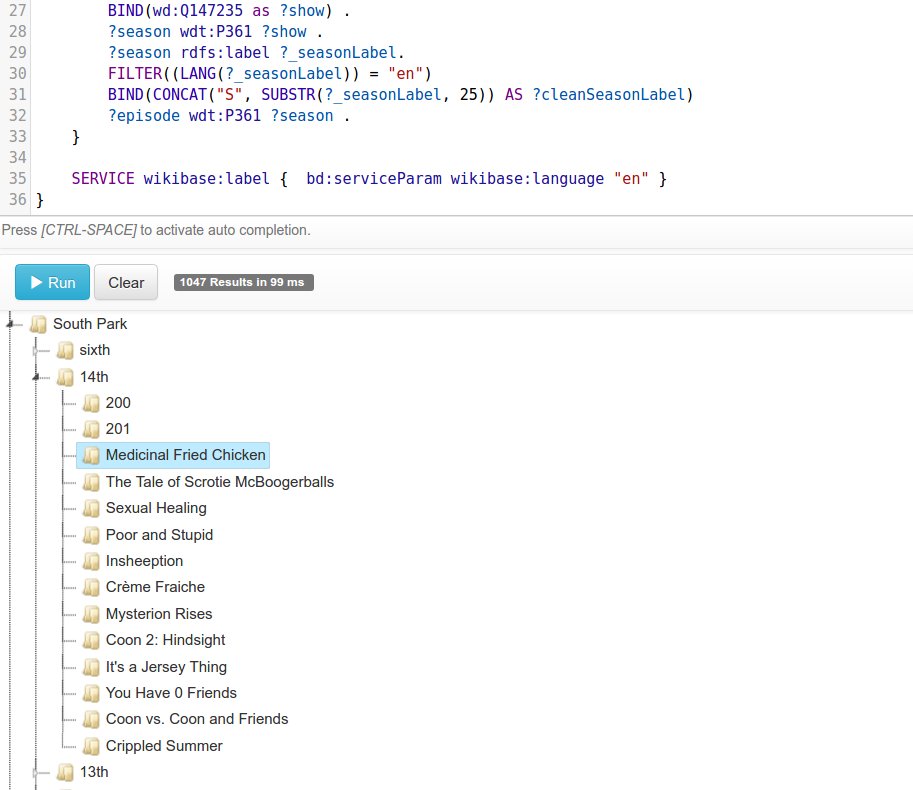This screenshot has width=913, height=790.
Task: Select the sixth season label
Action: coord(94,350)
